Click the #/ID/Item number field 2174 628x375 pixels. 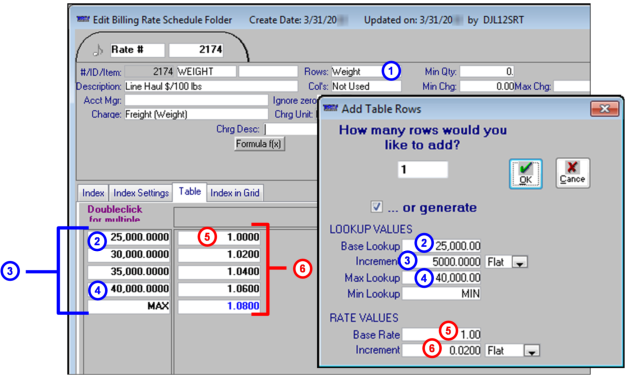[149, 72]
